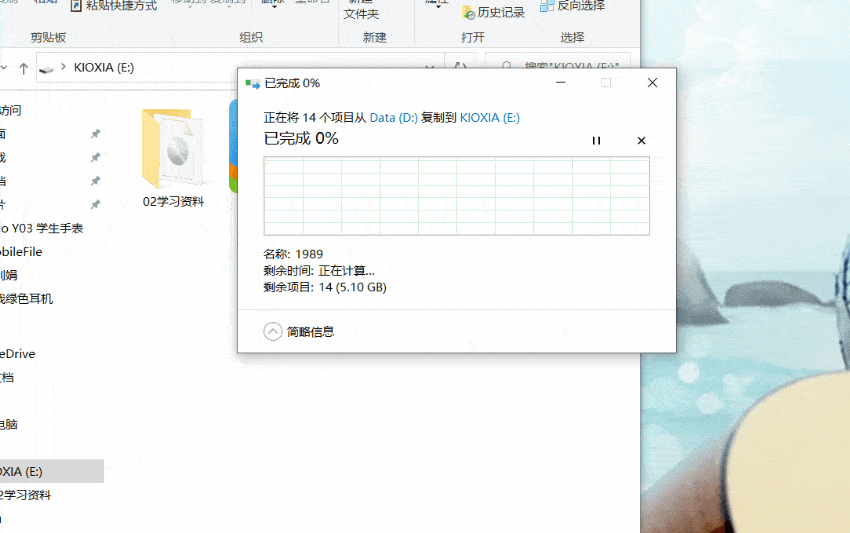
Task: Select OneDrive in the sidebar
Action: click(17, 354)
